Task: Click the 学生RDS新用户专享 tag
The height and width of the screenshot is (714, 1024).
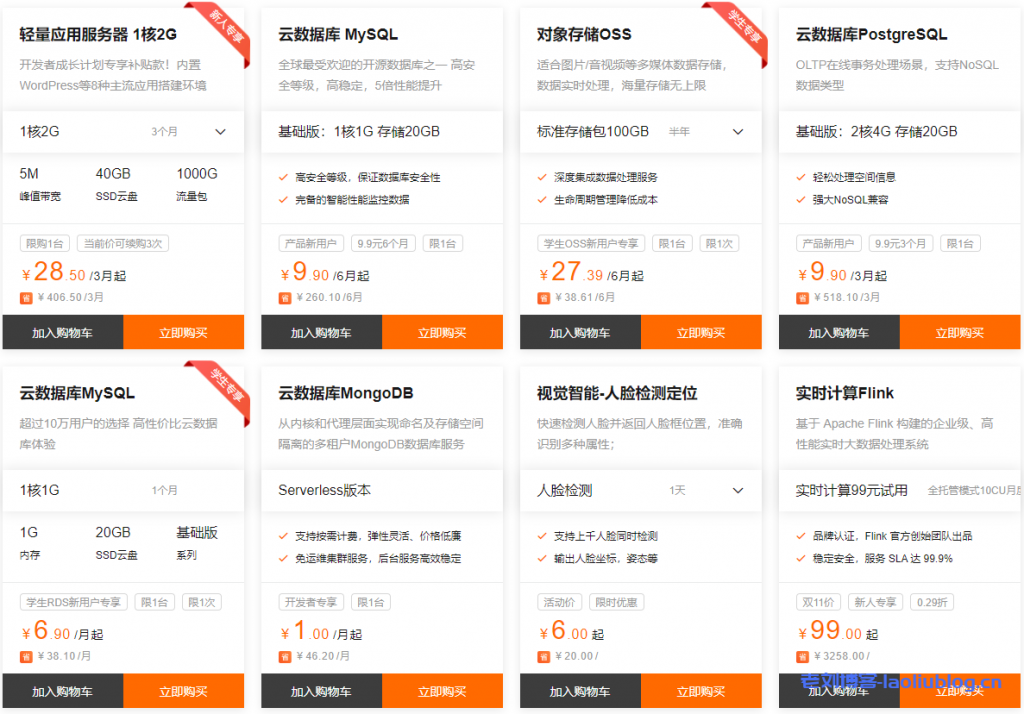Action: 73,602
